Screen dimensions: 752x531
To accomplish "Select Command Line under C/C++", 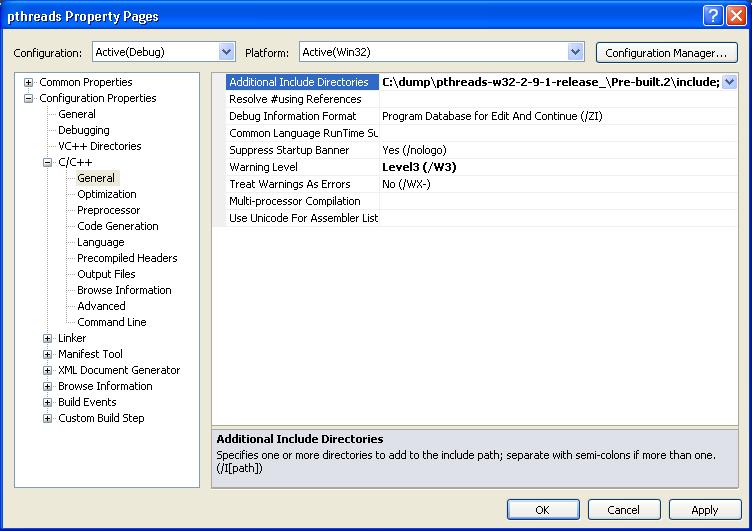I will [x=112, y=322].
